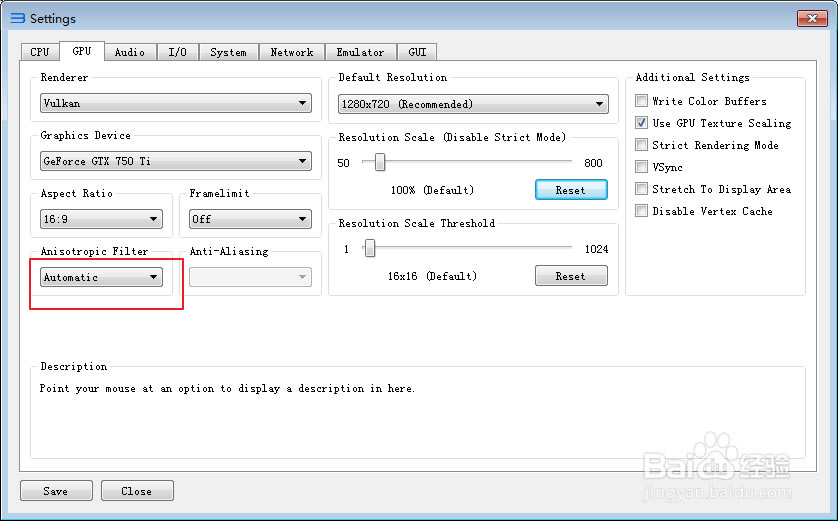Viewport: 838px width, 521px height.
Task: Switch to the Network tab
Action: coord(292,52)
